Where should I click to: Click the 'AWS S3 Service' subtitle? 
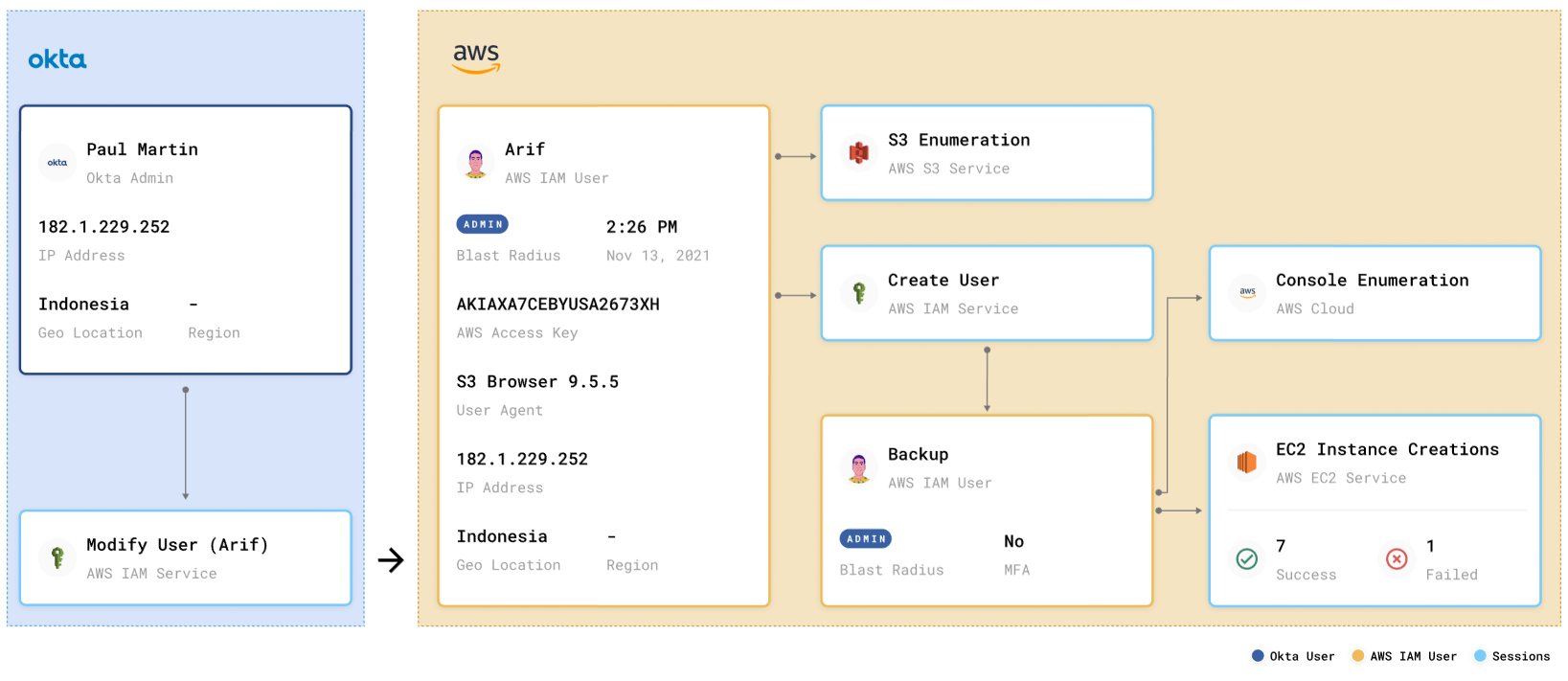click(x=949, y=169)
